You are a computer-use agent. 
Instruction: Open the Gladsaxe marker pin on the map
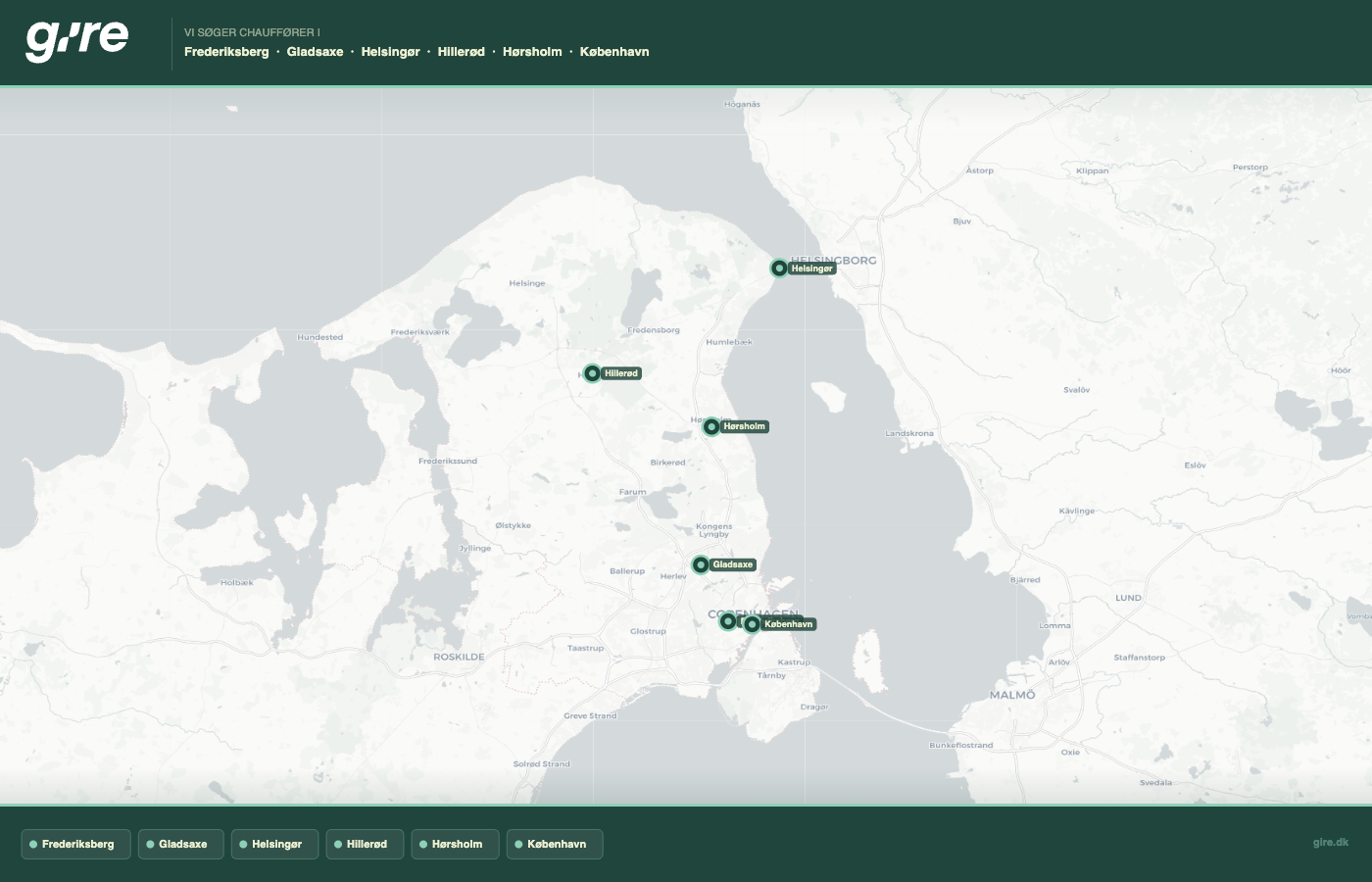coord(701,564)
